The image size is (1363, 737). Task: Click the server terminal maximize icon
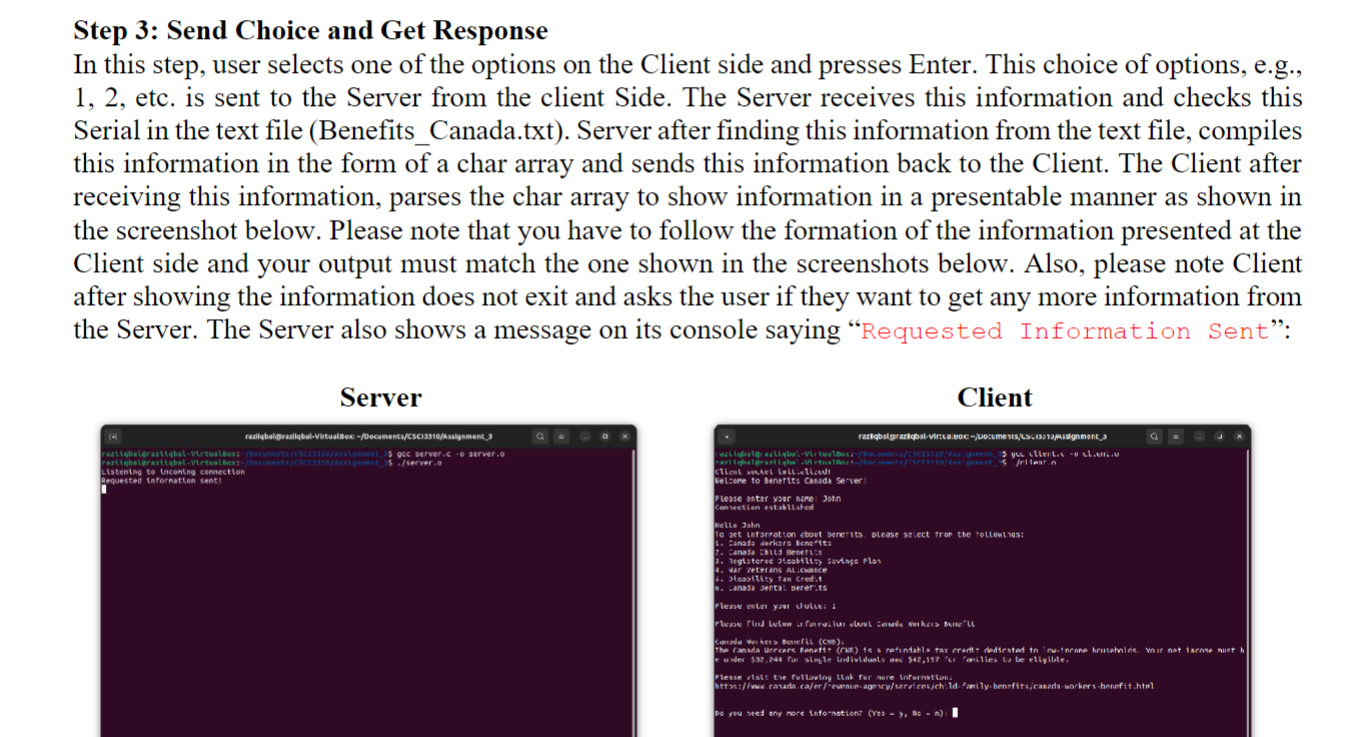pos(604,436)
